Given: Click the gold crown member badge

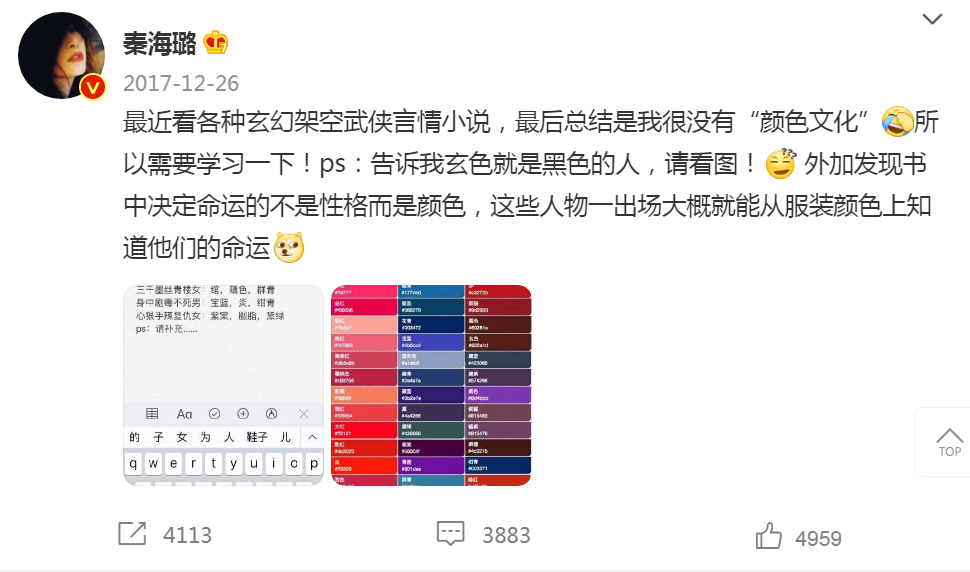Looking at the screenshot, I should point(215,43).
